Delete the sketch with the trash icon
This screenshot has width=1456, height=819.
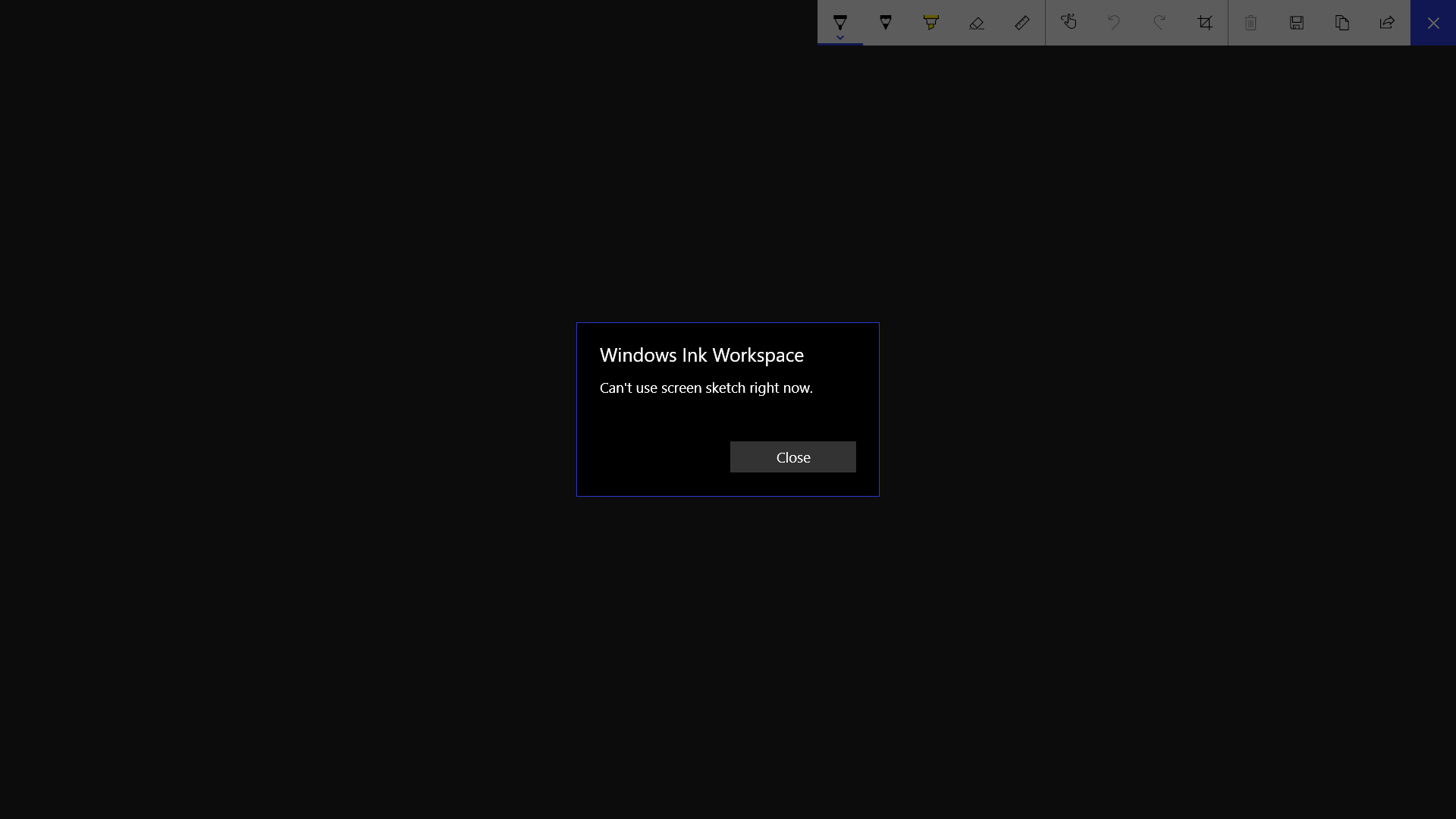click(1251, 23)
